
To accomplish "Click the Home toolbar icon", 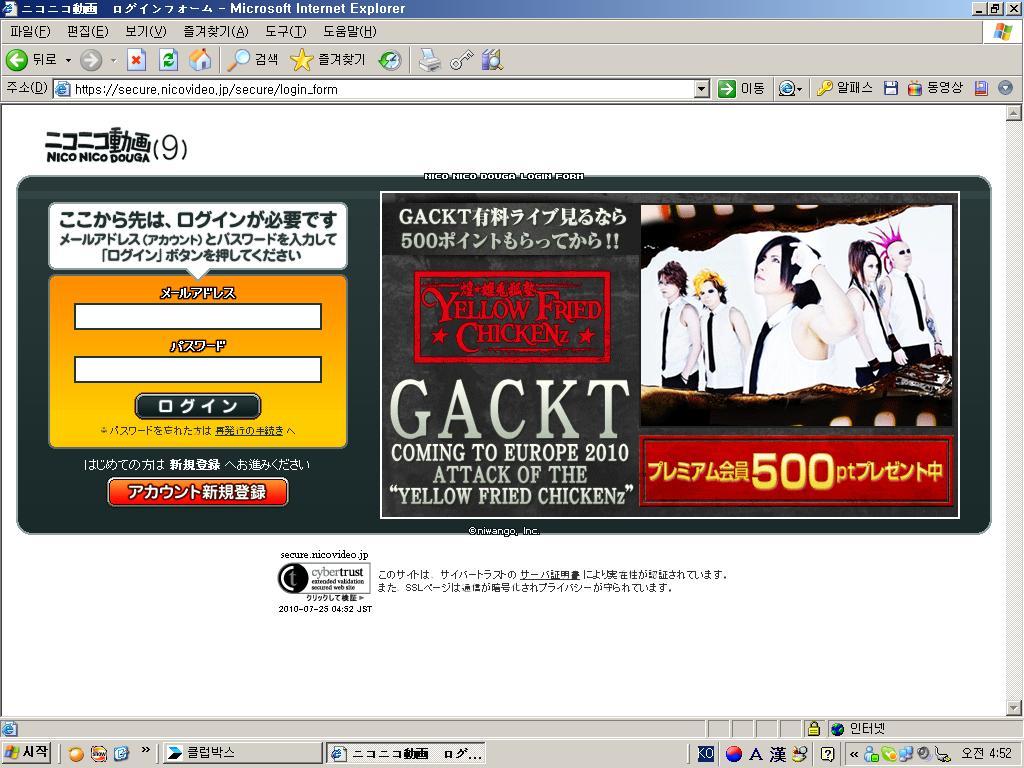I will click(200, 60).
